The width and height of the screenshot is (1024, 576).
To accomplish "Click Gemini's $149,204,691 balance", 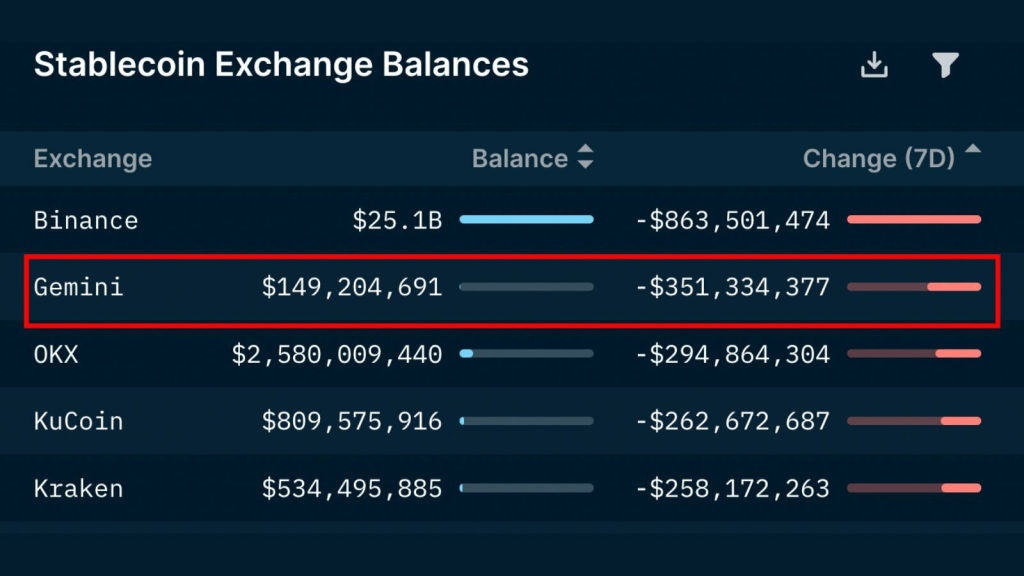I will click(x=352, y=287).
